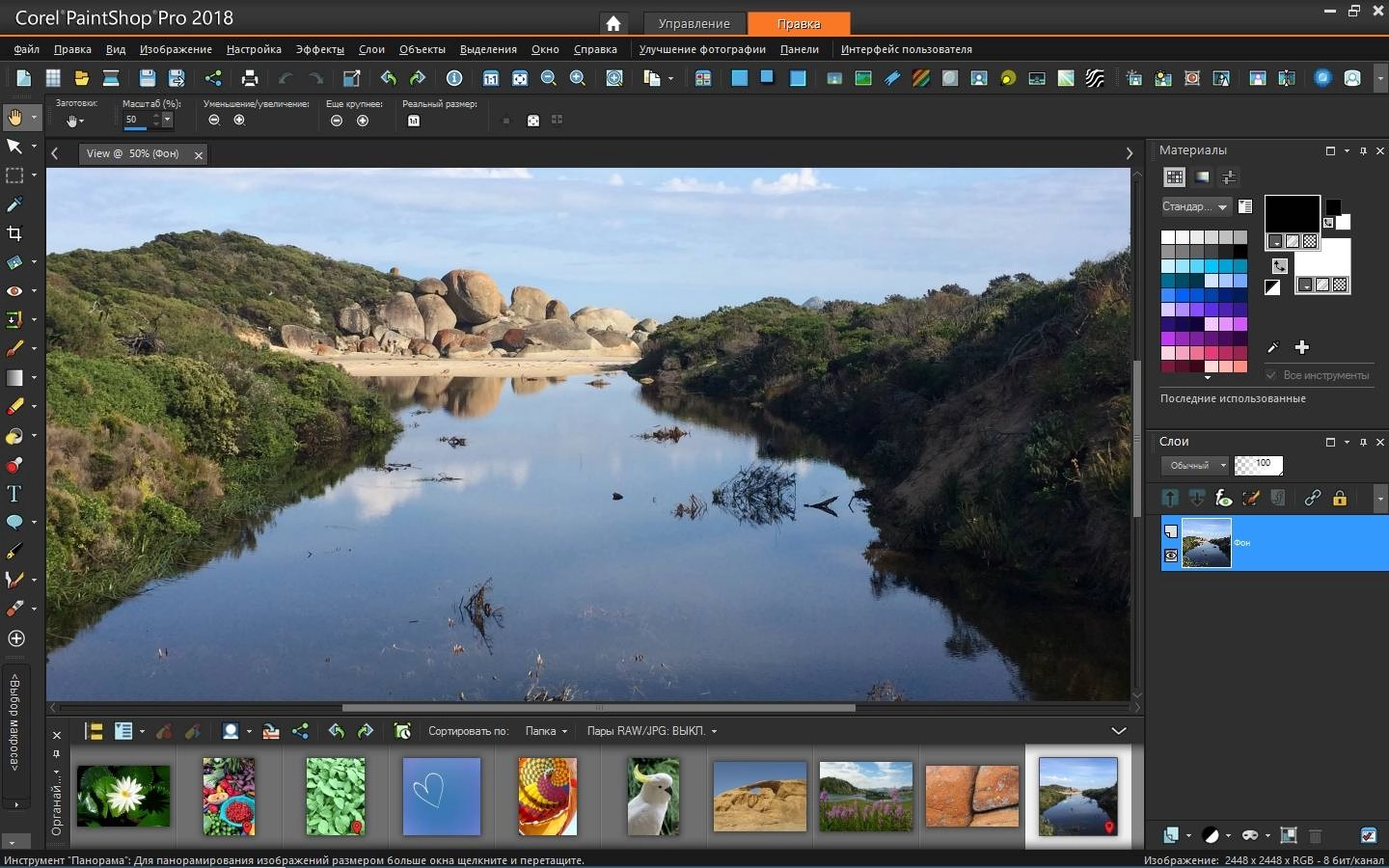Select the Text tool

coord(14,494)
